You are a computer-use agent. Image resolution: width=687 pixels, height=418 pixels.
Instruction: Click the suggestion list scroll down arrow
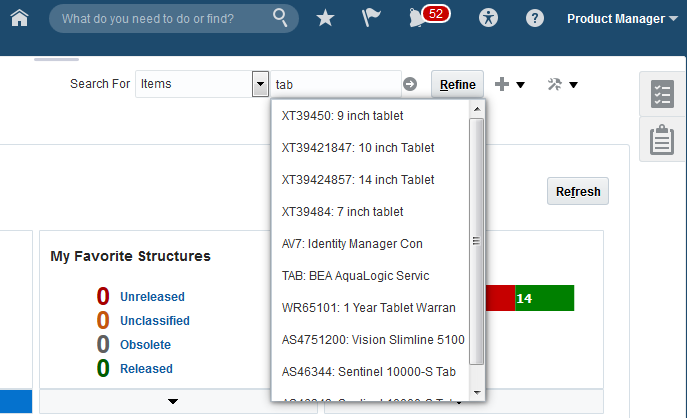(477, 392)
